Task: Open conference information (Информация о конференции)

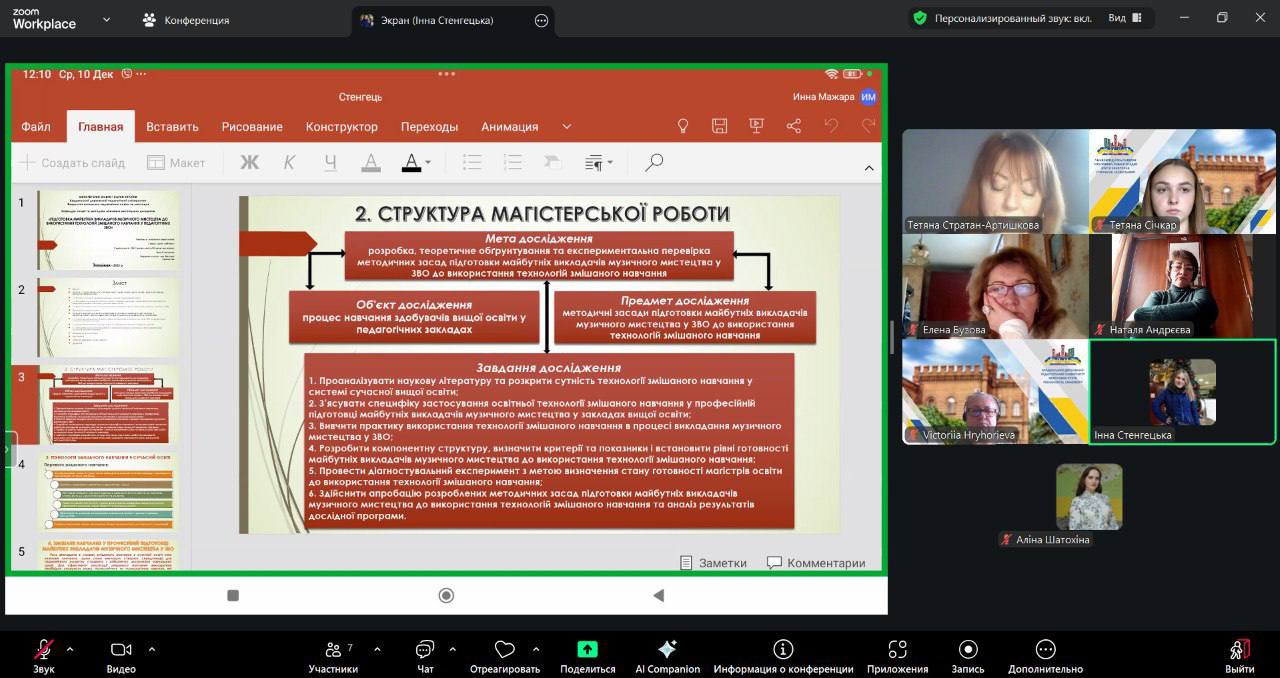Action: pyautogui.click(x=783, y=656)
